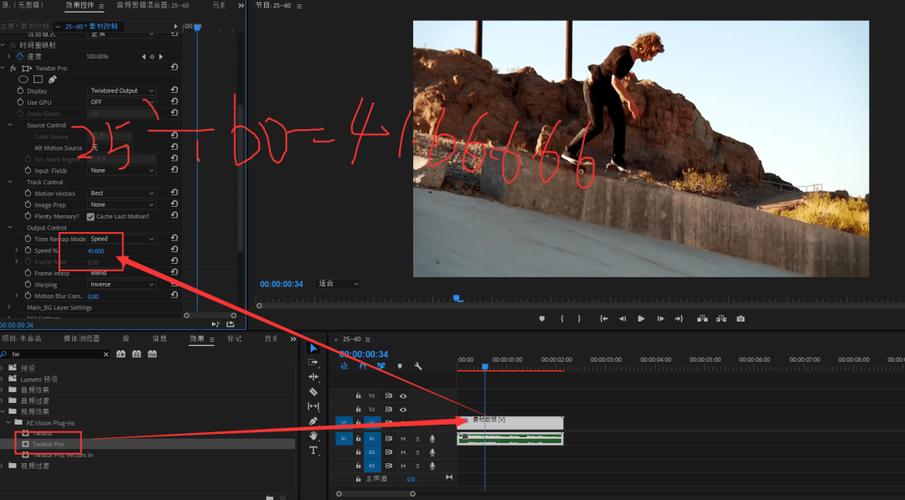
Task: Select the Razor tool
Action: point(313,391)
